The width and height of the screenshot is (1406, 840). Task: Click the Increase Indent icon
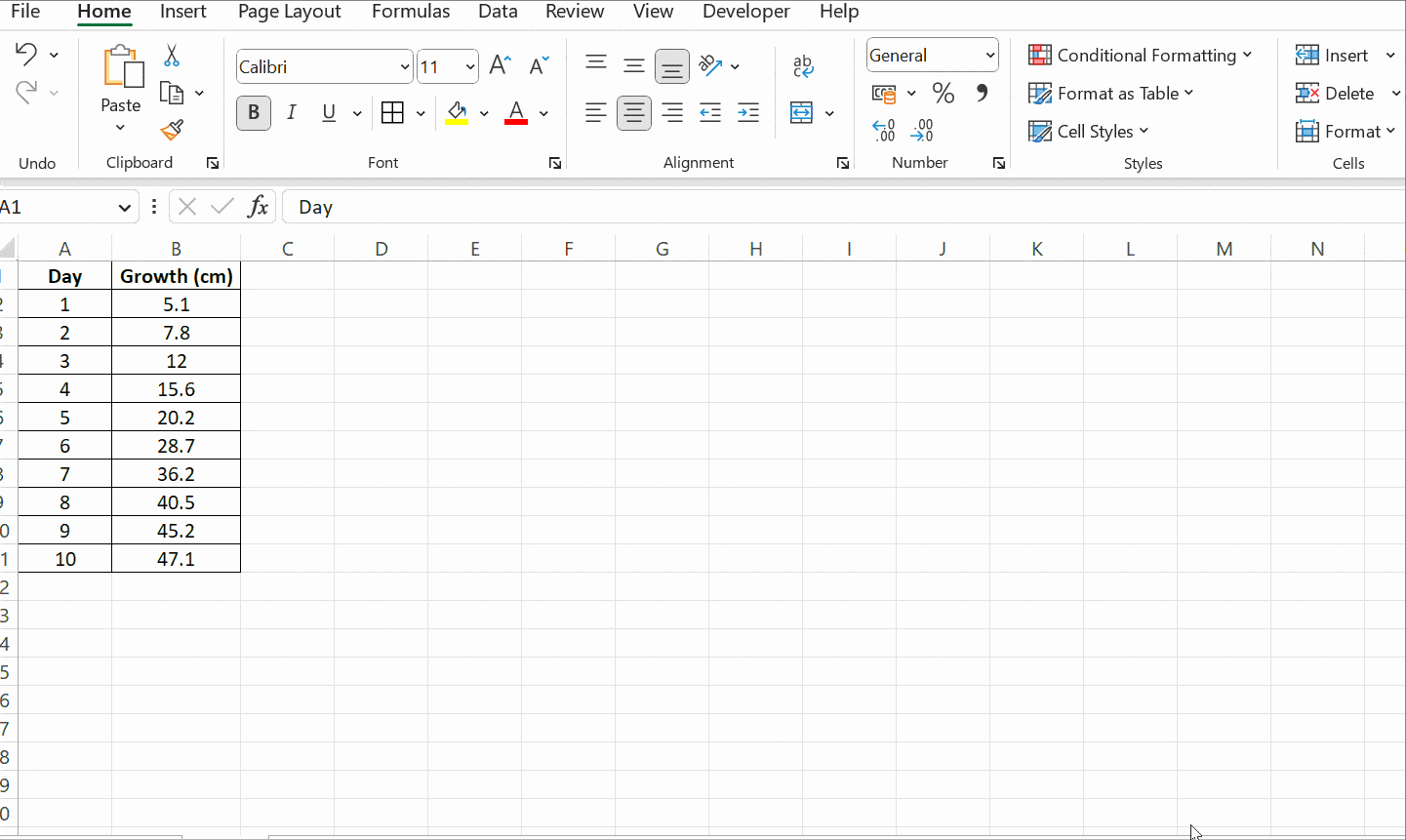point(748,113)
